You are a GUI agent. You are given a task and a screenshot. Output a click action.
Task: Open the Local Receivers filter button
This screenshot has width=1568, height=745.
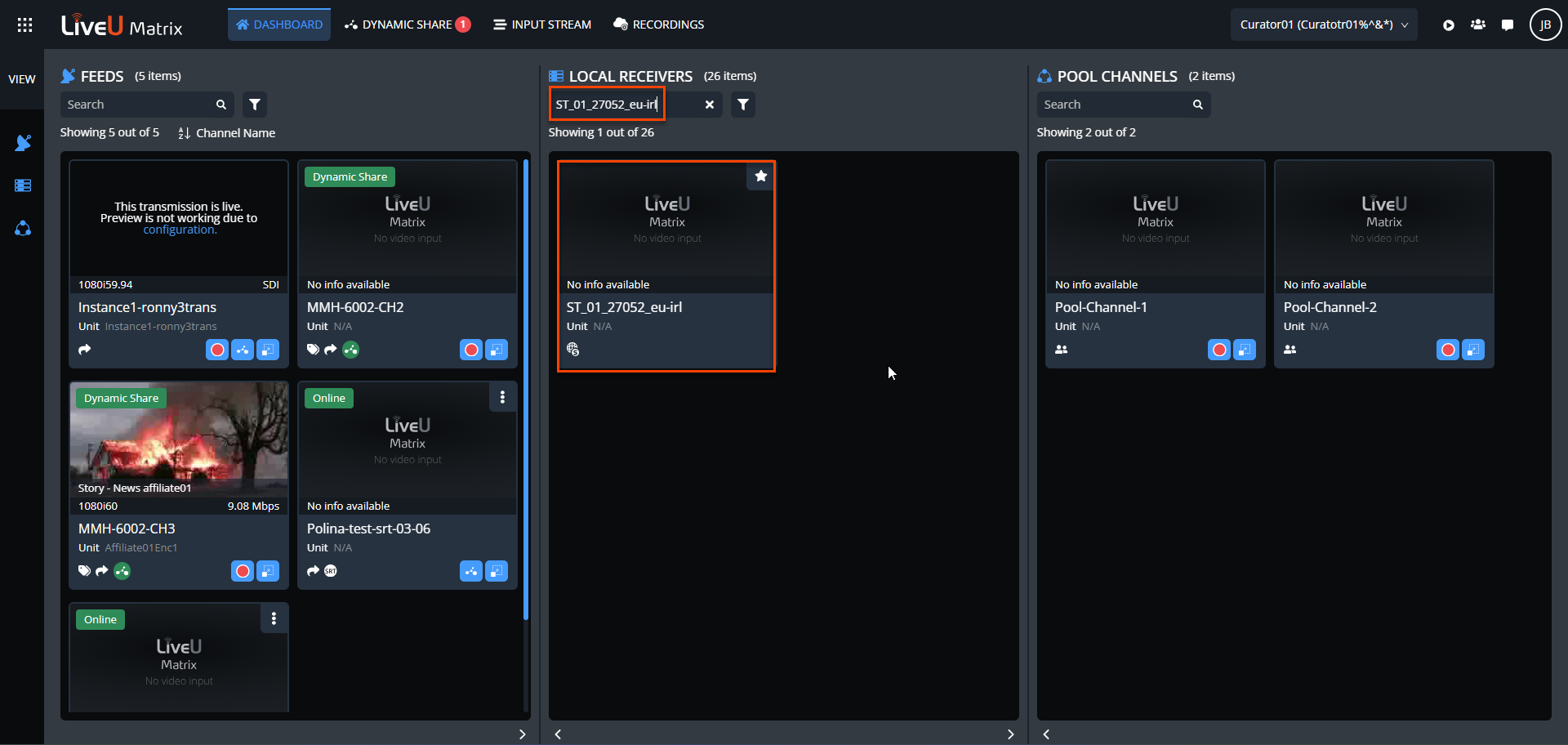(x=742, y=105)
